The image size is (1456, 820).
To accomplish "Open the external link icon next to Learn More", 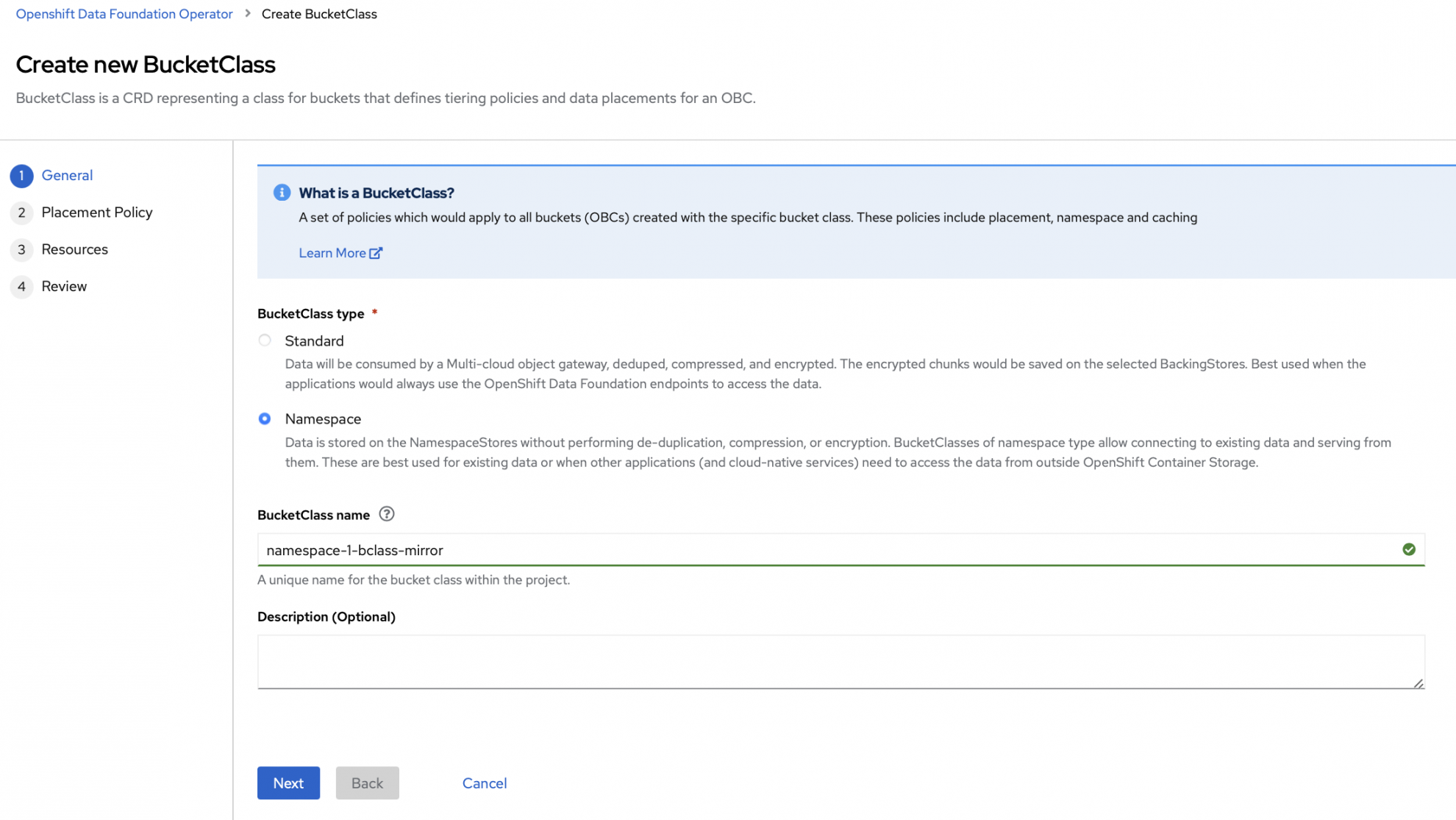I will (377, 252).
